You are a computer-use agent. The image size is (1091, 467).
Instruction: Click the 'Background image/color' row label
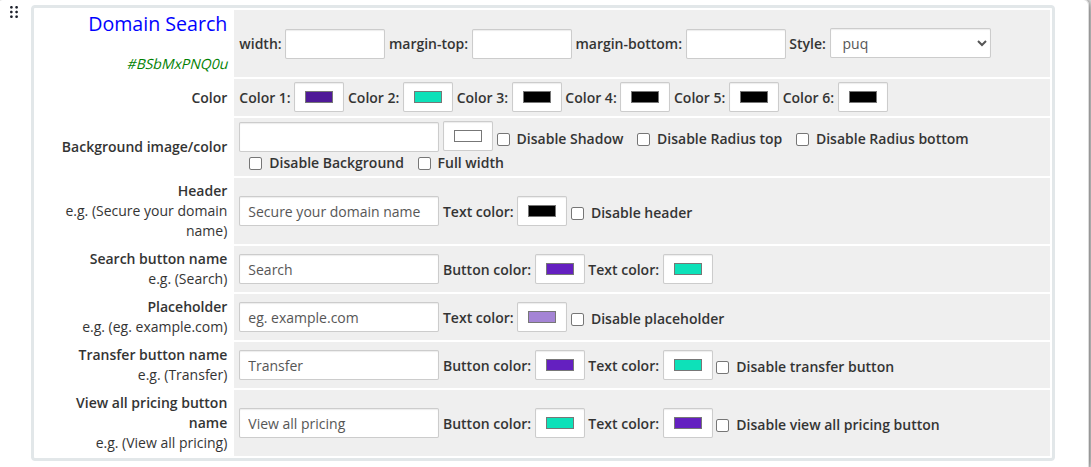click(x=144, y=148)
